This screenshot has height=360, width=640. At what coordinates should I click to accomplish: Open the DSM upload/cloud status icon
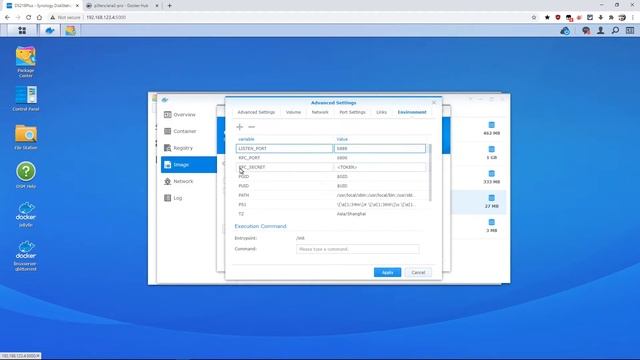565,31
